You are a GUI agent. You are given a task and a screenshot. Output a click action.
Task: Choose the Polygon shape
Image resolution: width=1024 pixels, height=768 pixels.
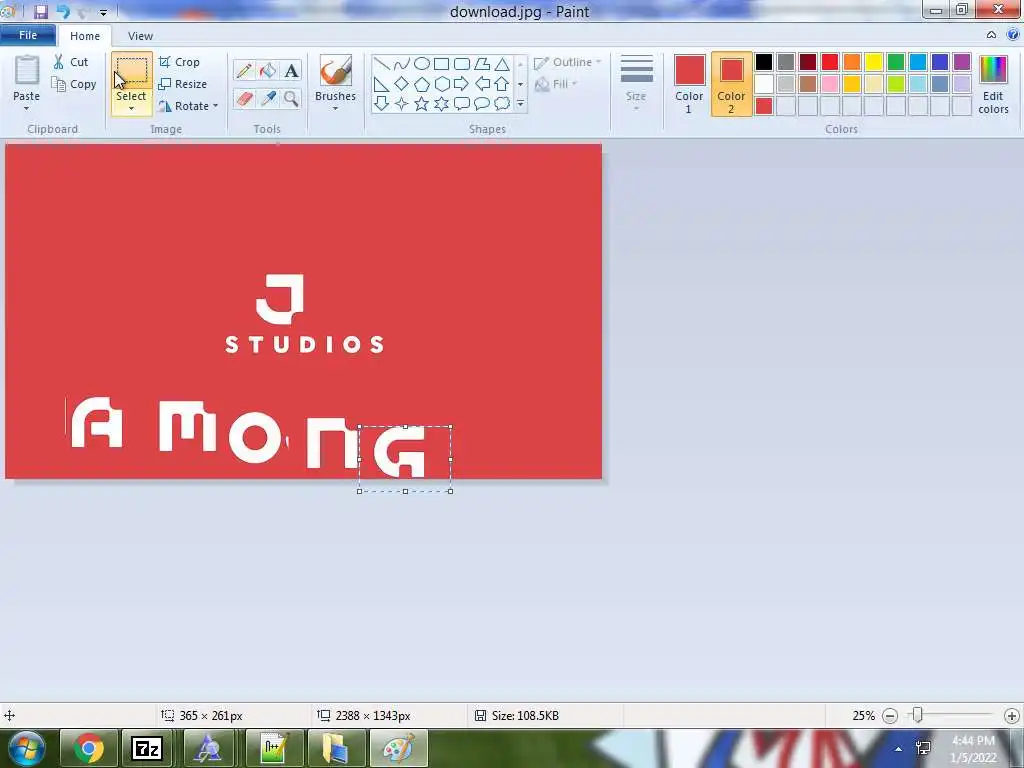(x=482, y=63)
